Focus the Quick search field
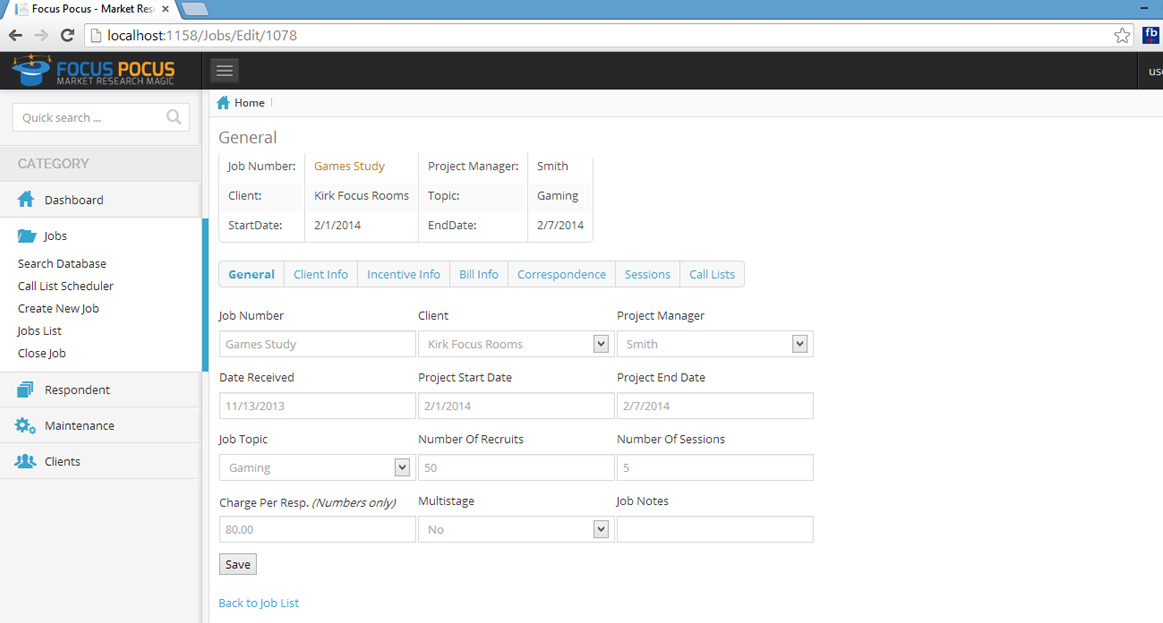The image size is (1163, 623). 101,117
